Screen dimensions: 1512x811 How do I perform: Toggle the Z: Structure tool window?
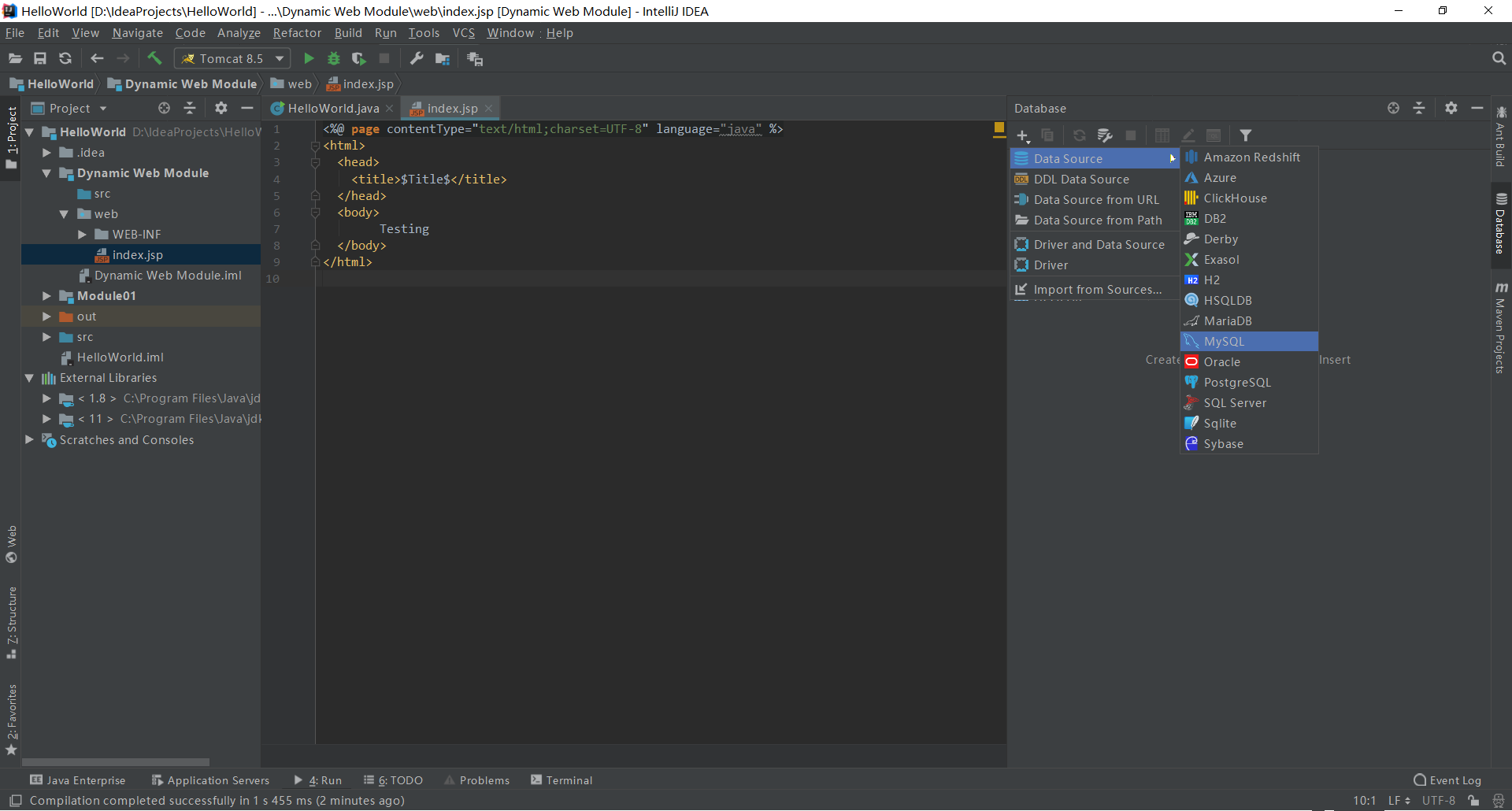click(x=11, y=622)
